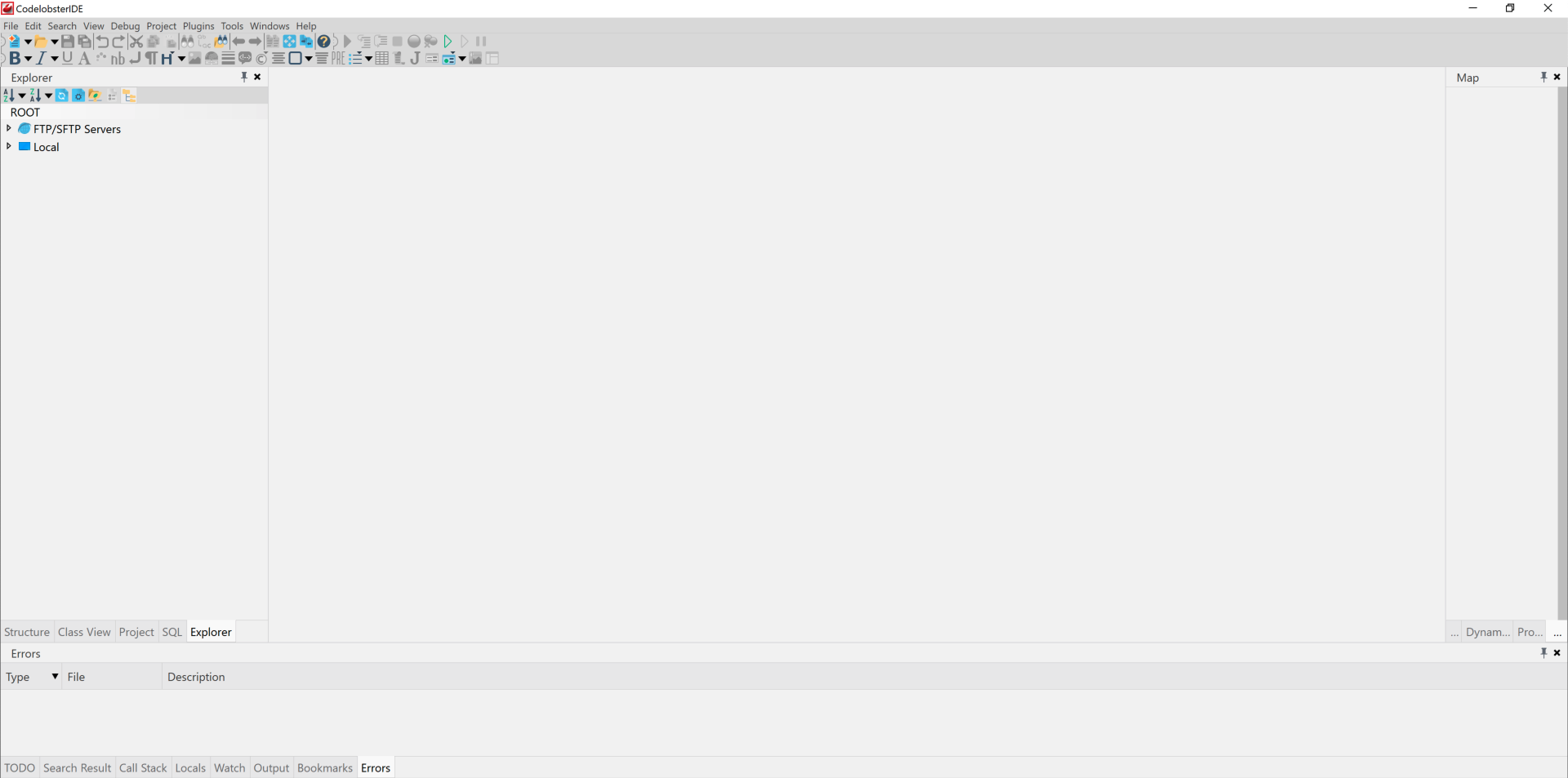The image size is (1568, 778).
Task: Open the Type column filter dropdown
Action: (55, 676)
